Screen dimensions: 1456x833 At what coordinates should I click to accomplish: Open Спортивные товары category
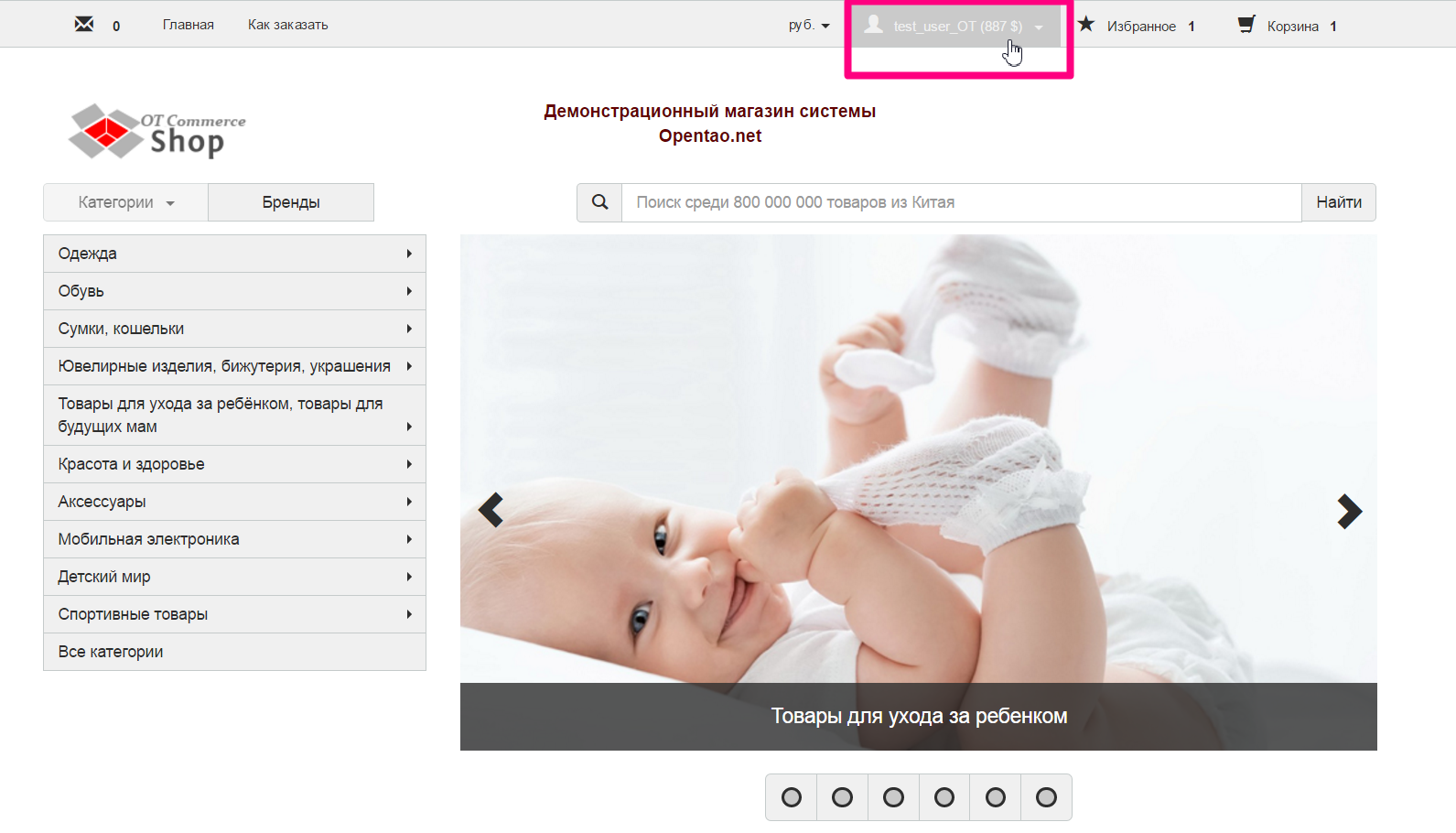point(234,614)
